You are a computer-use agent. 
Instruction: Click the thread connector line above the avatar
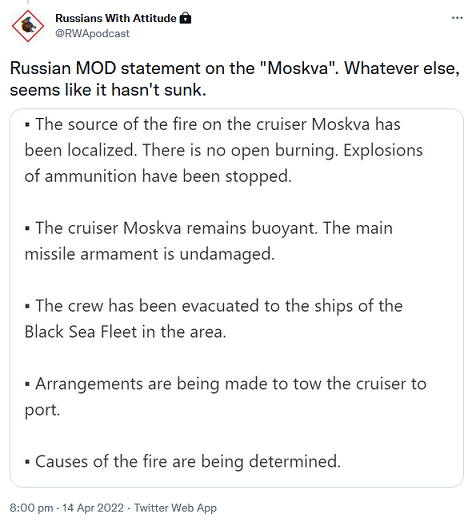28,2
